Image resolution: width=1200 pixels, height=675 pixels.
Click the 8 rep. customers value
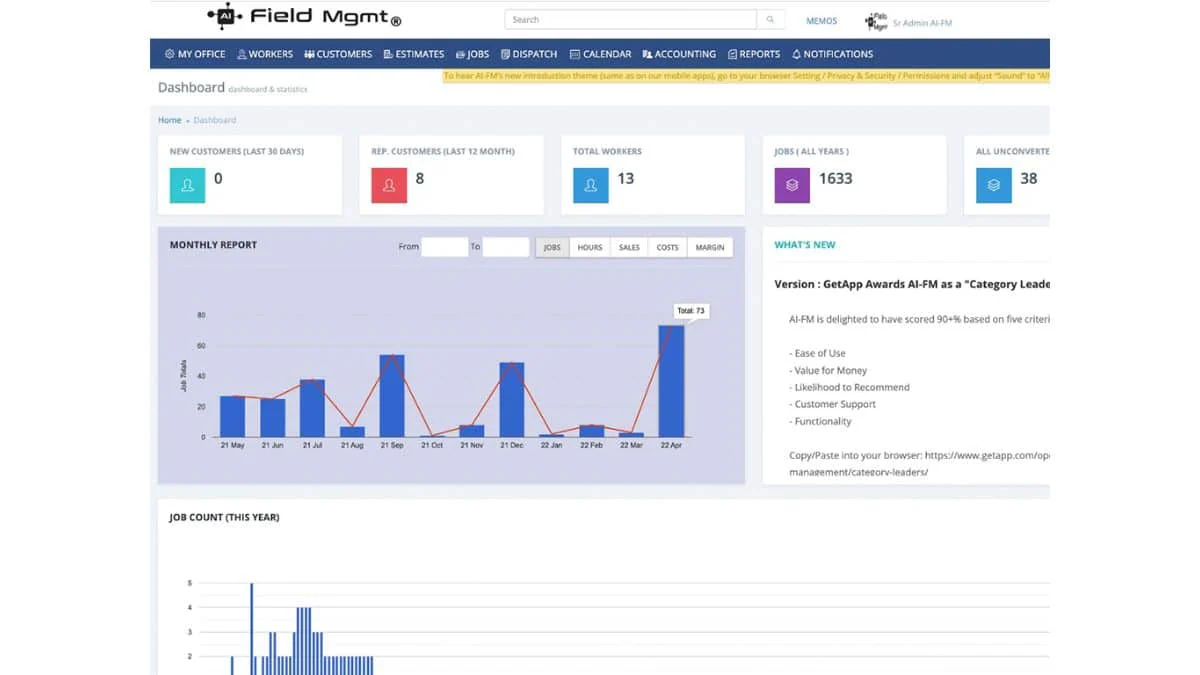420,179
